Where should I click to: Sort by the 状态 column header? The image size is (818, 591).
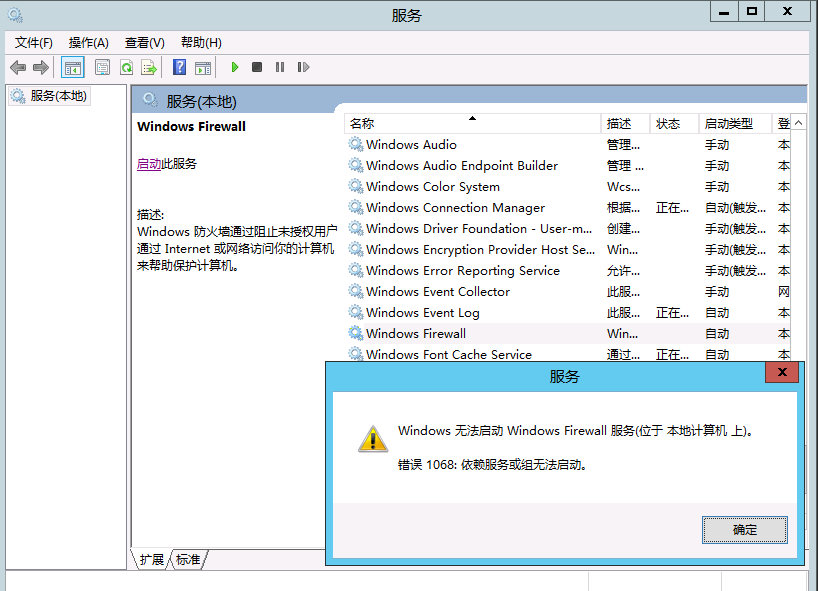click(673, 124)
